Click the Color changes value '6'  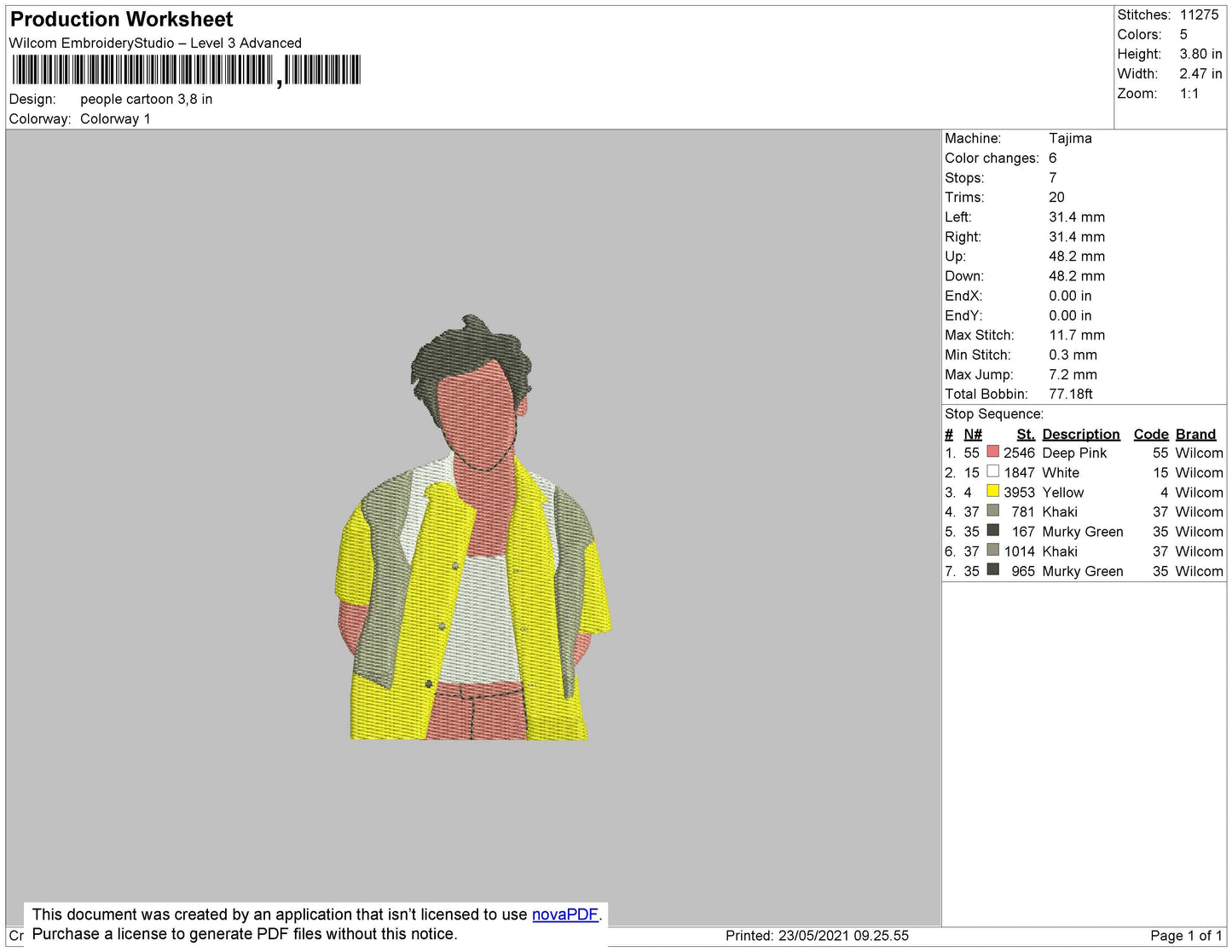(x=1053, y=159)
